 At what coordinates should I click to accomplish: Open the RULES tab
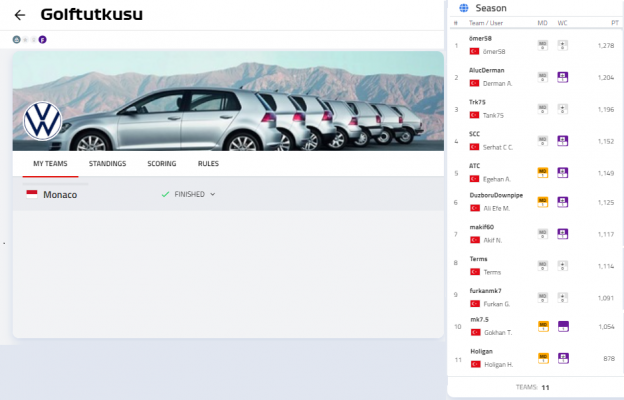(208, 164)
